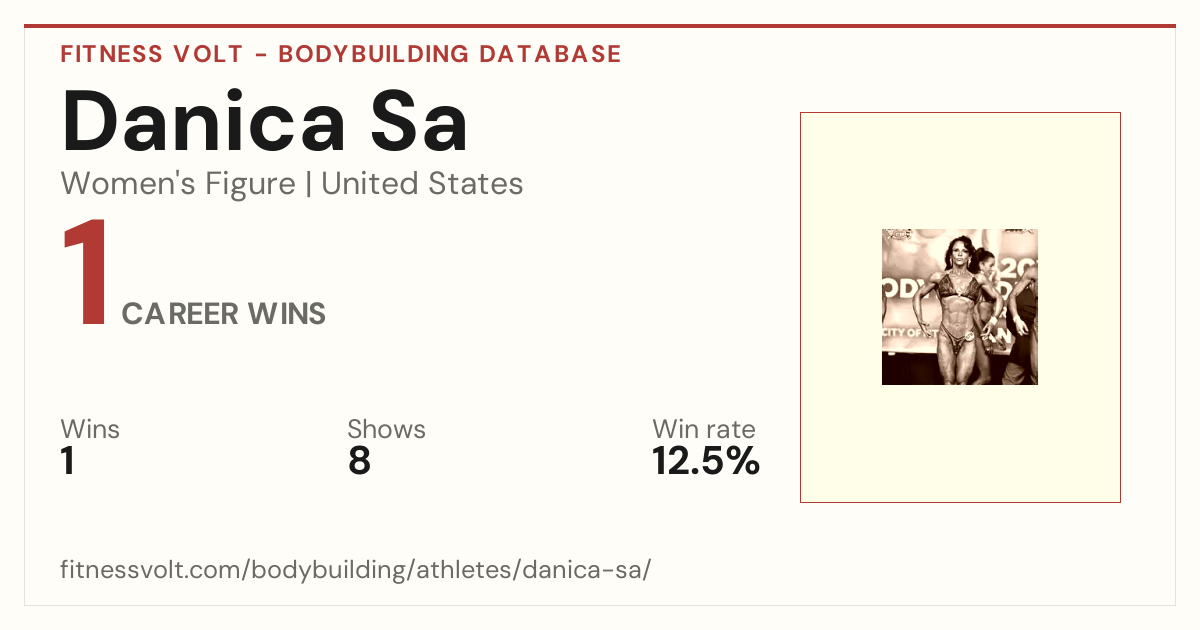1200x630 pixels.
Task: Click the CAREER WINS label
Action: pos(224,314)
